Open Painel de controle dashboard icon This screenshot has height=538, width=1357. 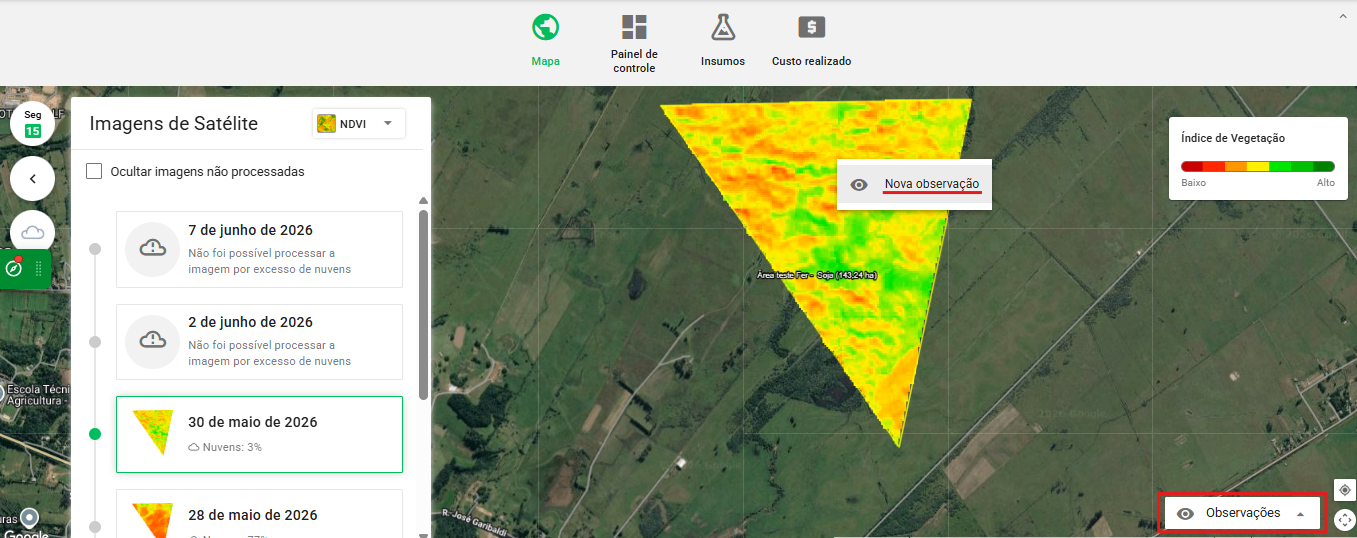click(x=634, y=27)
